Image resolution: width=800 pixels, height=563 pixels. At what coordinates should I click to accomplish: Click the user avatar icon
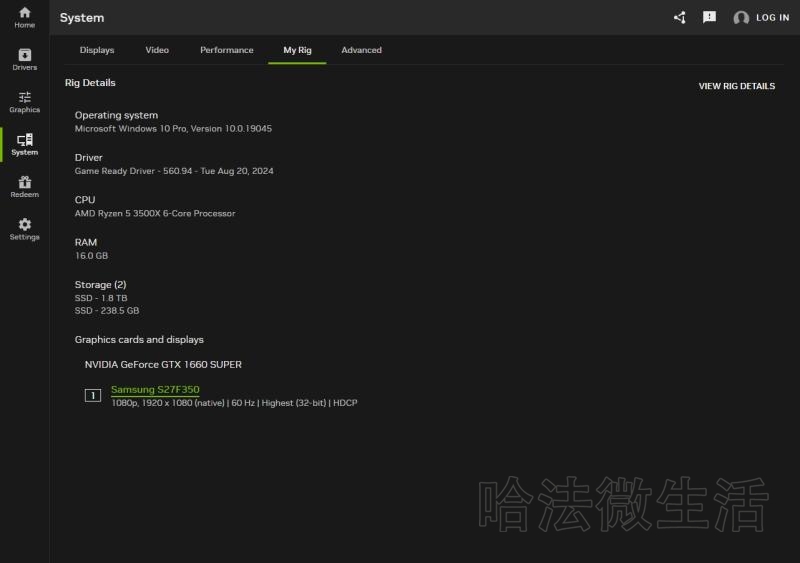pyautogui.click(x=741, y=18)
